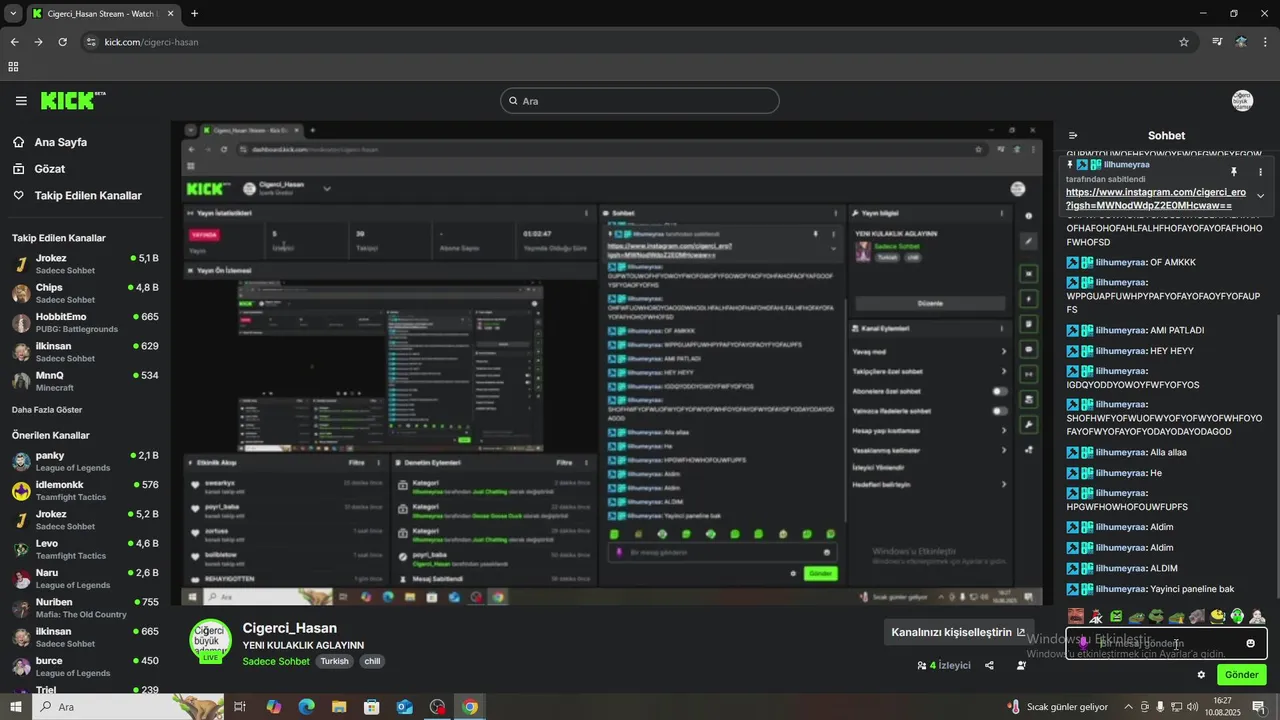The image size is (1280, 720).
Task: Send message with Gönder button
Action: pyautogui.click(x=1241, y=675)
